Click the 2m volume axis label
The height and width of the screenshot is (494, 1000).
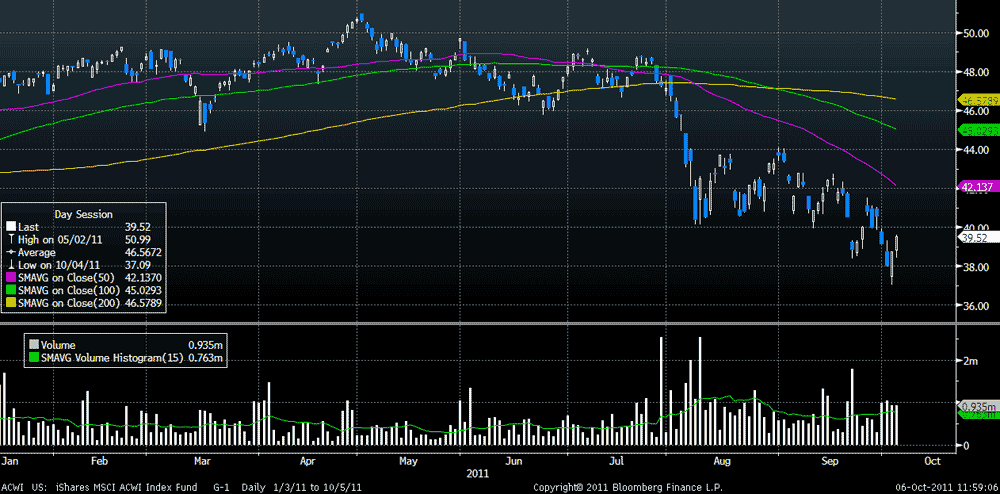(x=971, y=361)
